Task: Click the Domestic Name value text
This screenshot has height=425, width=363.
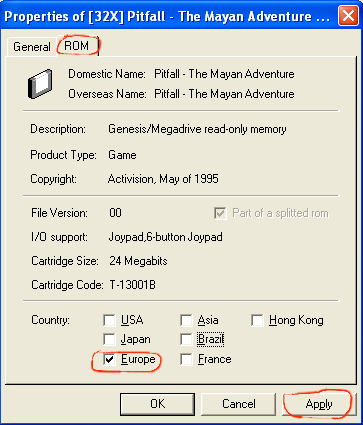Action: [224, 74]
